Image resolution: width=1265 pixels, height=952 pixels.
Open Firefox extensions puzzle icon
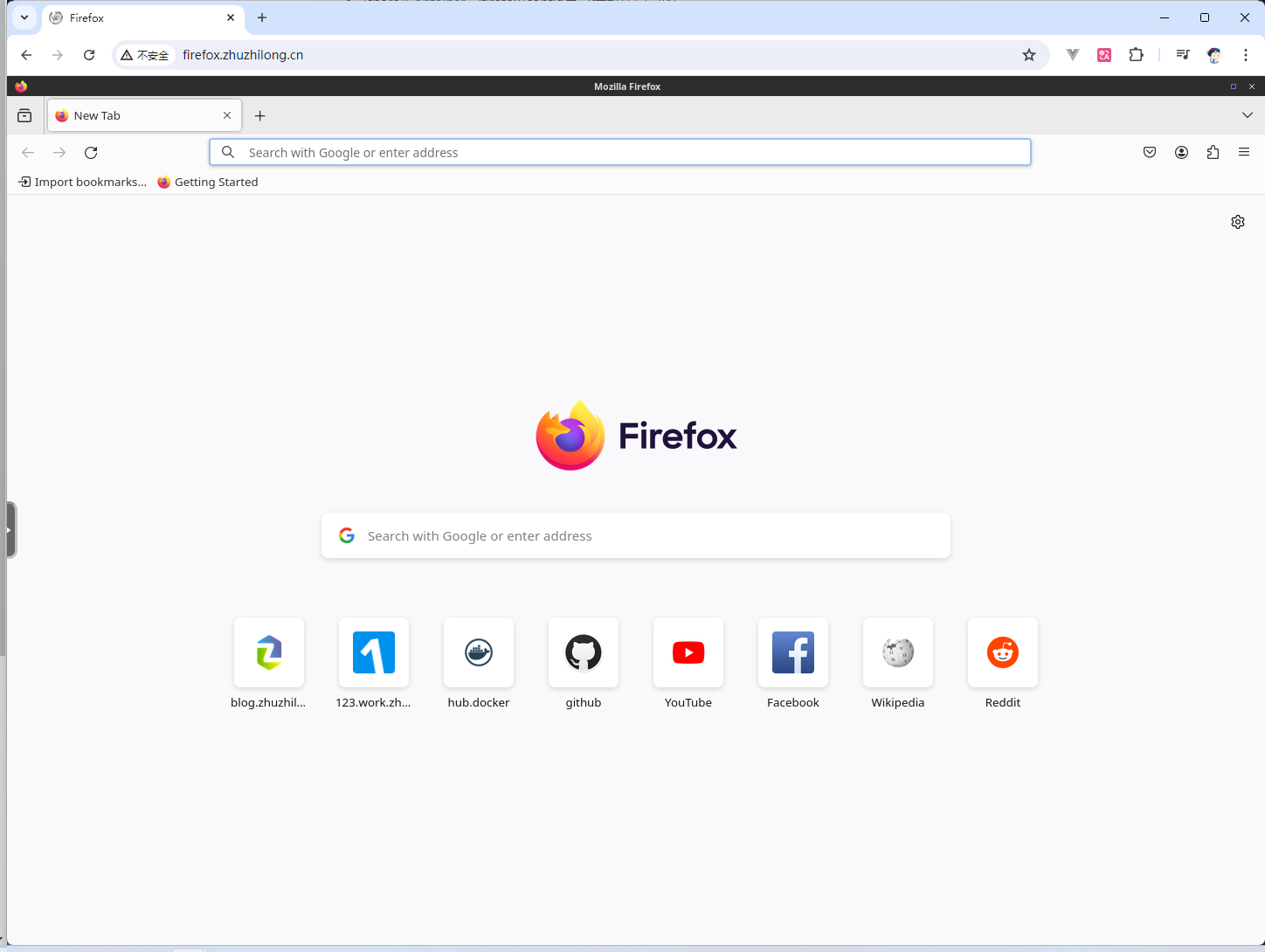(x=1213, y=152)
